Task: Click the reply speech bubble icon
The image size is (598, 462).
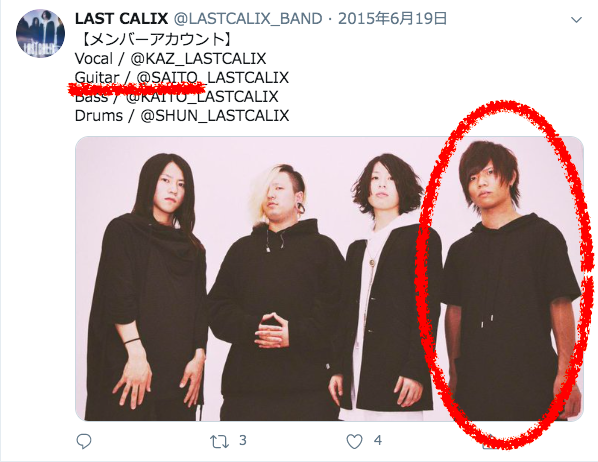Action: 84,441
